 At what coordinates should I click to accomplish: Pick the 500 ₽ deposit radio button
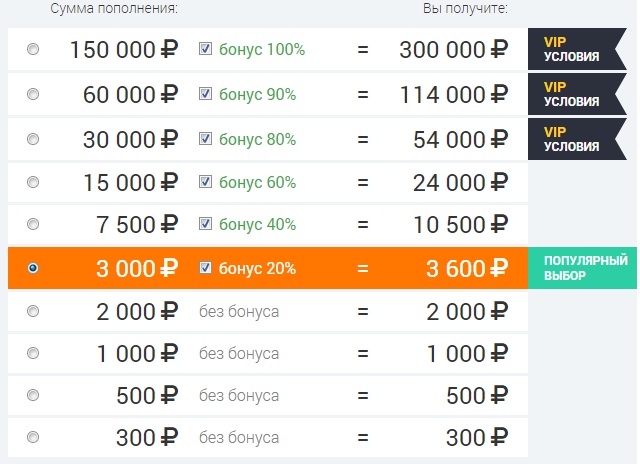point(33,395)
